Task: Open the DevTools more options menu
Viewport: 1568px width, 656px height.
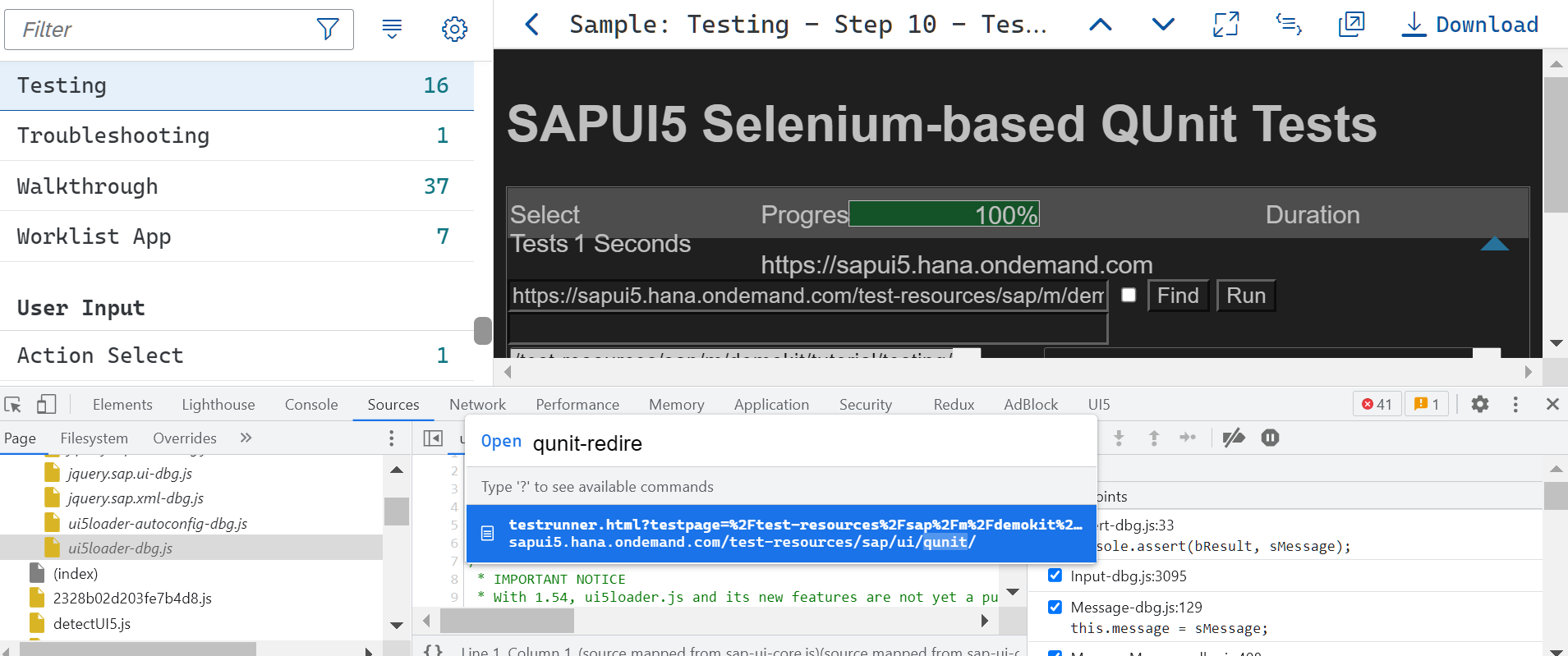Action: click(x=1515, y=404)
